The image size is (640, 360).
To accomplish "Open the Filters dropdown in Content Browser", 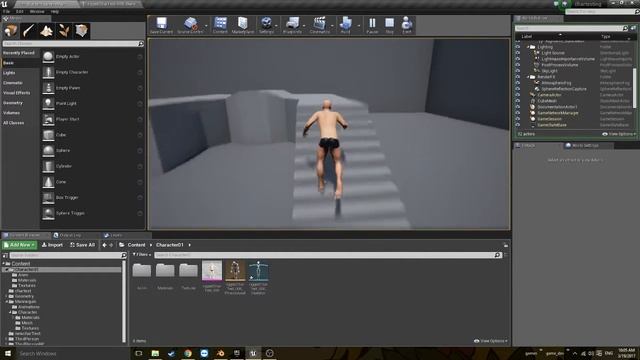I will pyautogui.click(x=142, y=255).
